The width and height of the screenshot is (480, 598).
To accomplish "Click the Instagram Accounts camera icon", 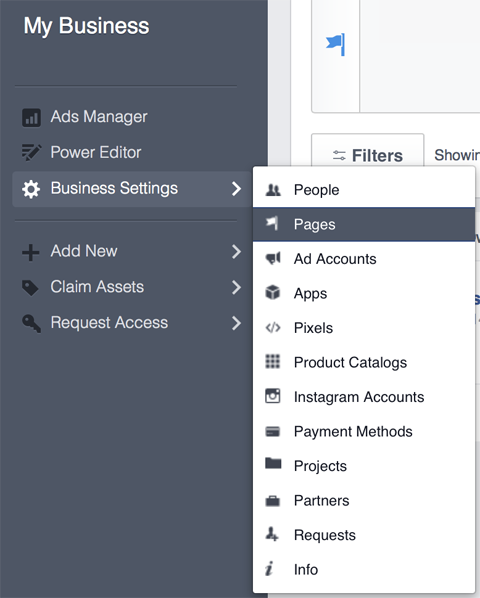I will (x=273, y=396).
